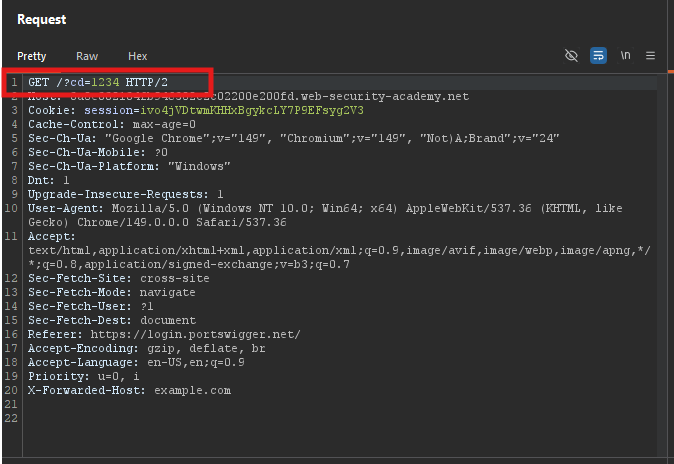Click the X-Forwarded-Host: example.com line

pos(129,390)
